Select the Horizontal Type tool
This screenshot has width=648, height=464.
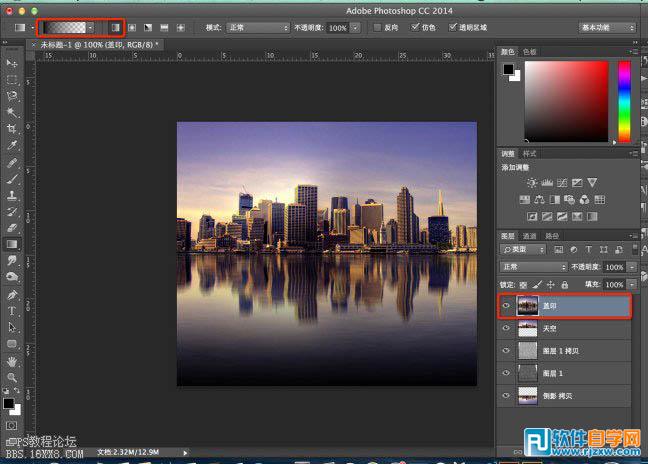pyautogui.click(x=12, y=311)
